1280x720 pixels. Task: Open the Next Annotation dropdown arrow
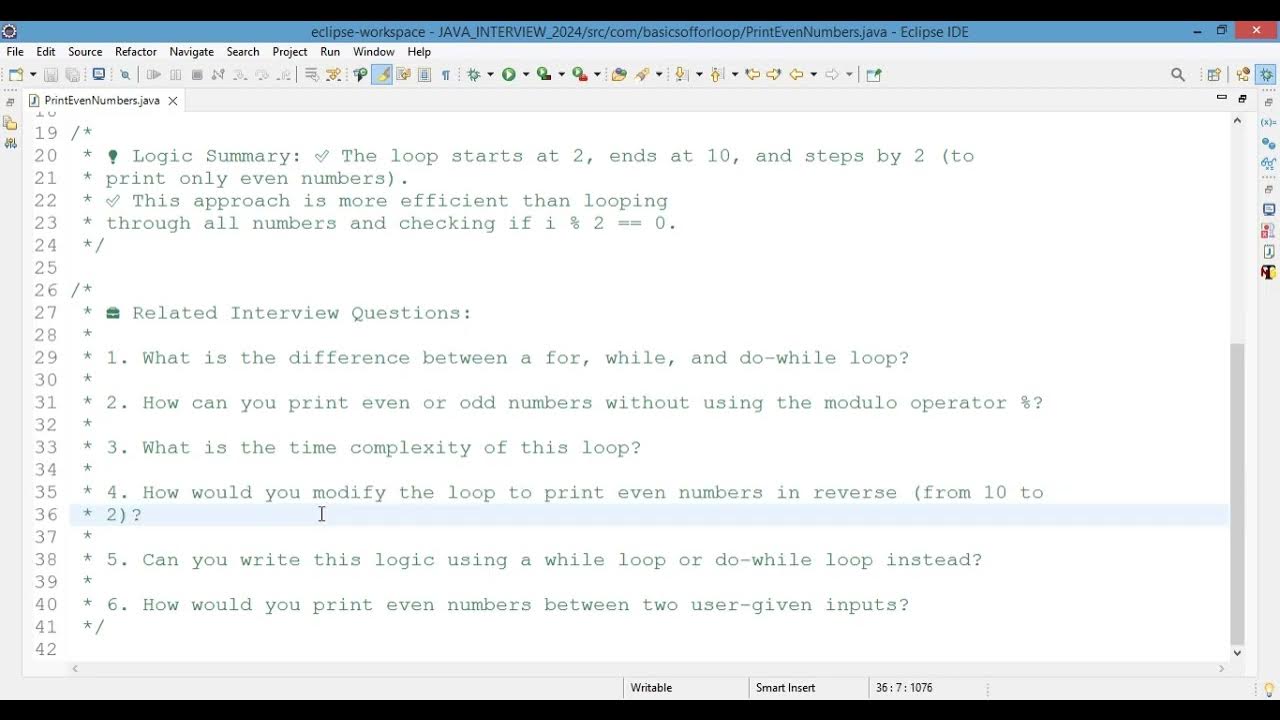pyautogui.click(x=699, y=74)
